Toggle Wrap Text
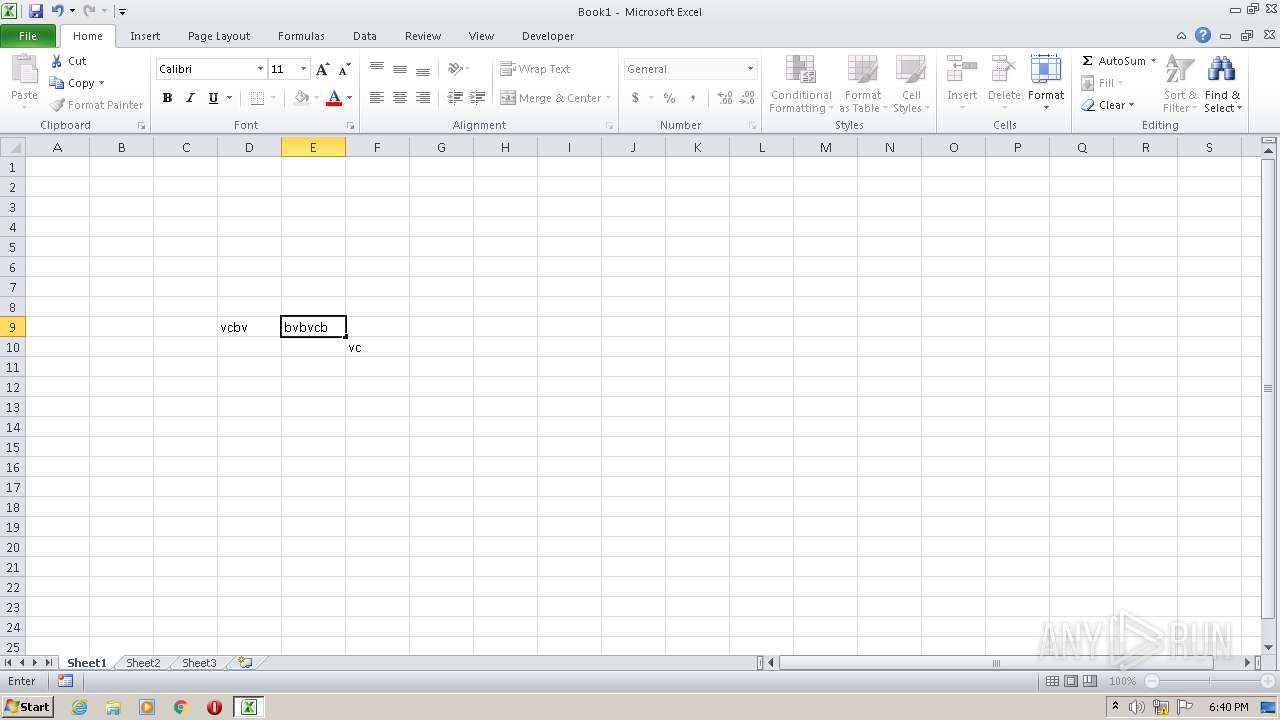Screen dimensions: 1280x720 [535, 69]
